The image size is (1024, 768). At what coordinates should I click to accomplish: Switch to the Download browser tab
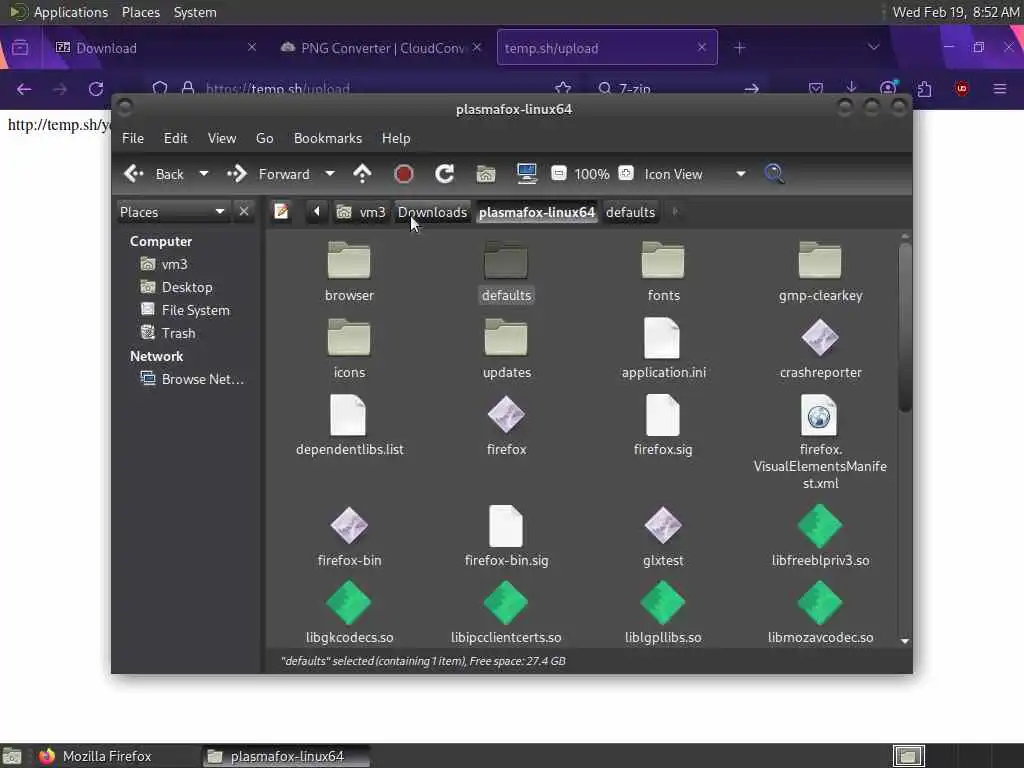[x=155, y=48]
